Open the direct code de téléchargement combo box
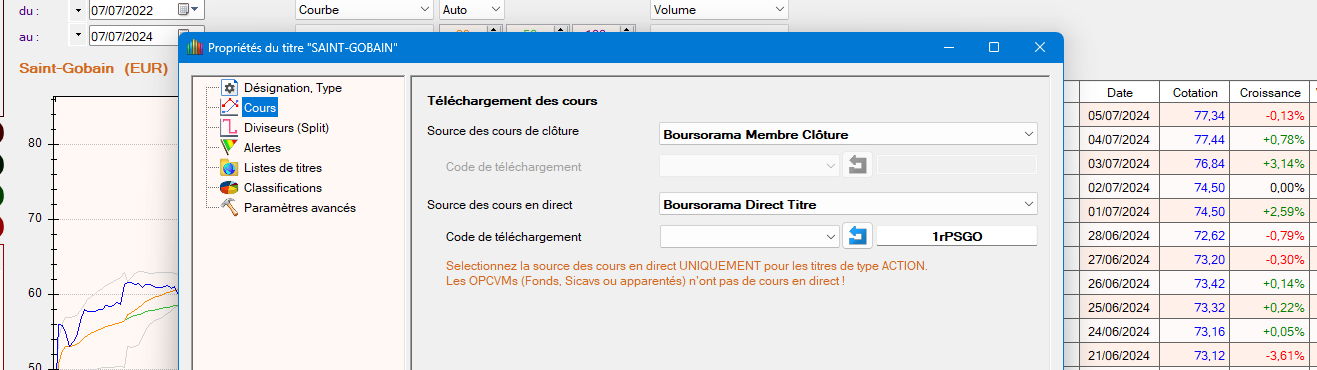 pyautogui.click(x=750, y=236)
